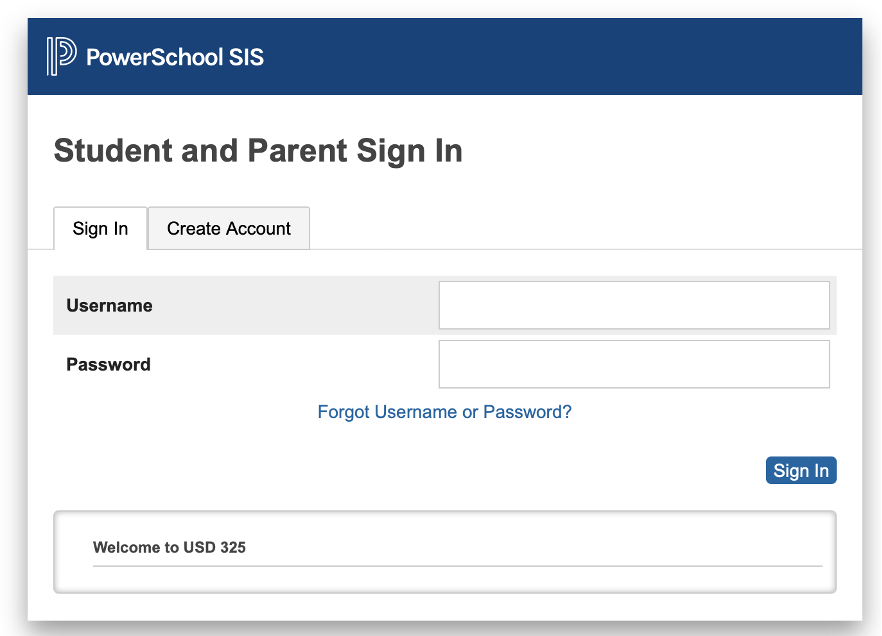
Task: Submit with the blue Sign In button
Action: click(x=801, y=470)
